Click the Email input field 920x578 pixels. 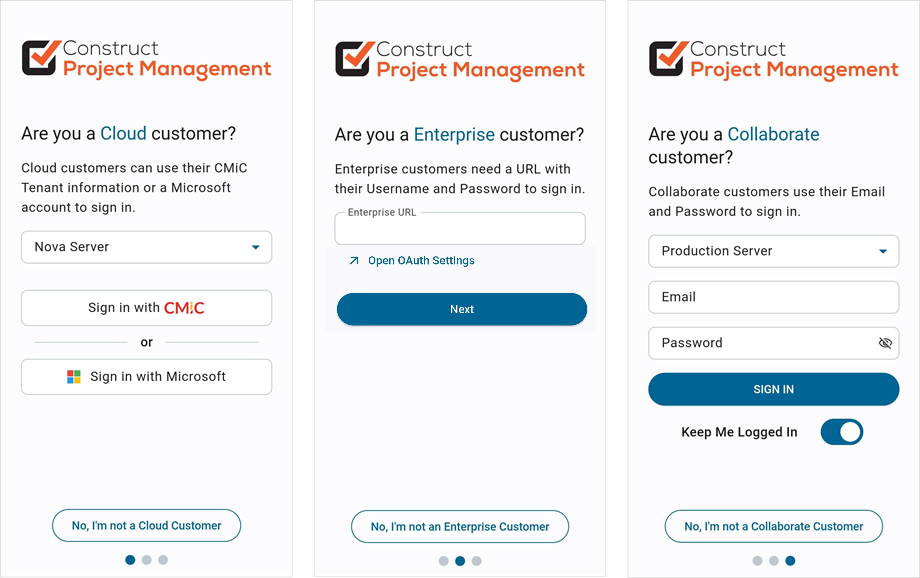click(773, 297)
